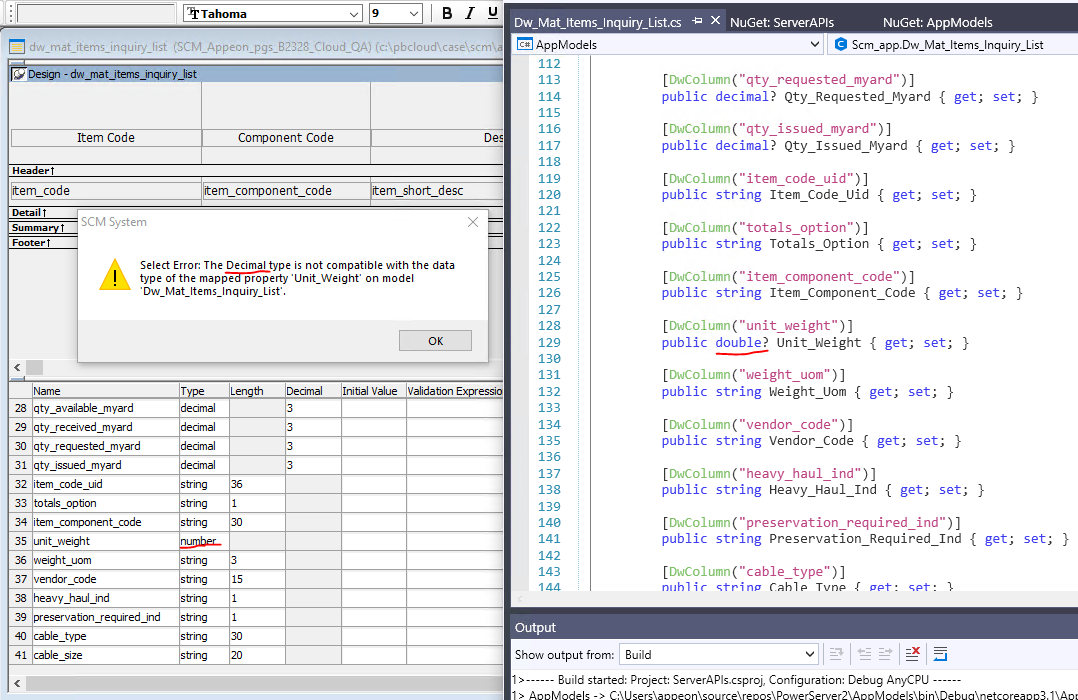Click the go to previous message icon
Screen dimensions: 1078x700
tap(867, 655)
